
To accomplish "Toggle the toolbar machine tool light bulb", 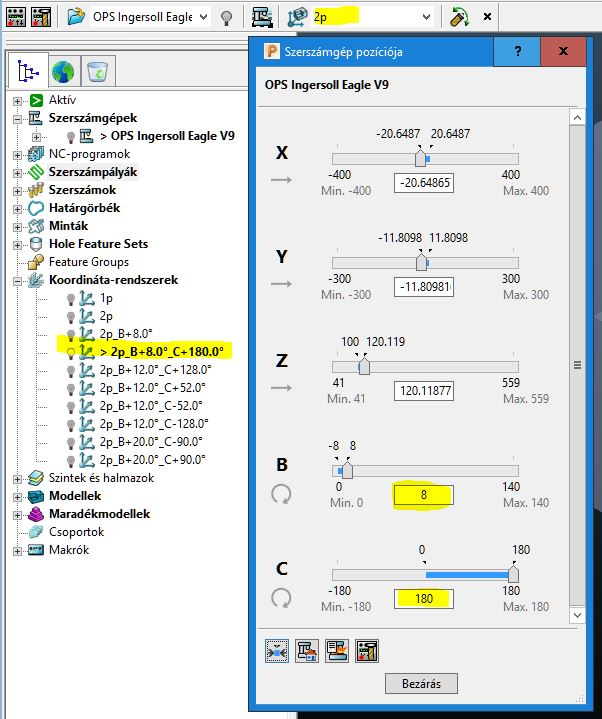I will point(226,17).
